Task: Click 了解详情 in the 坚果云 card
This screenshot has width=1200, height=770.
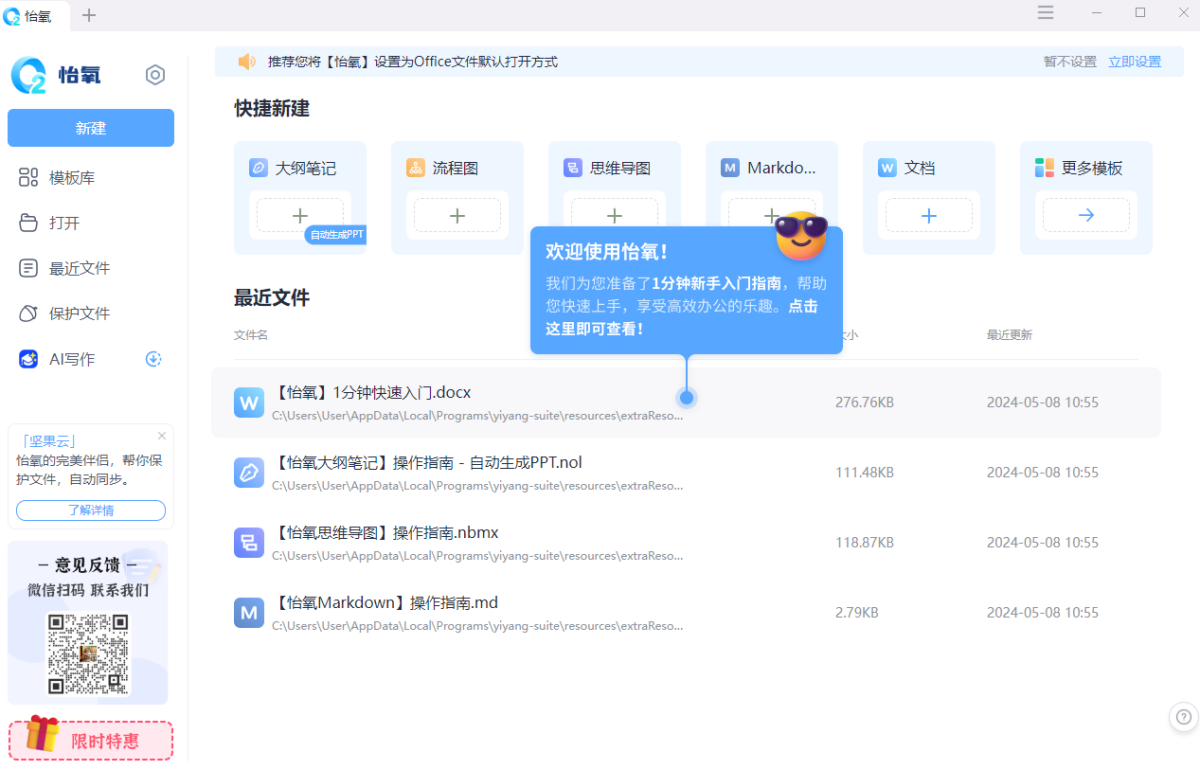Action: pyautogui.click(x=91, y=511)
